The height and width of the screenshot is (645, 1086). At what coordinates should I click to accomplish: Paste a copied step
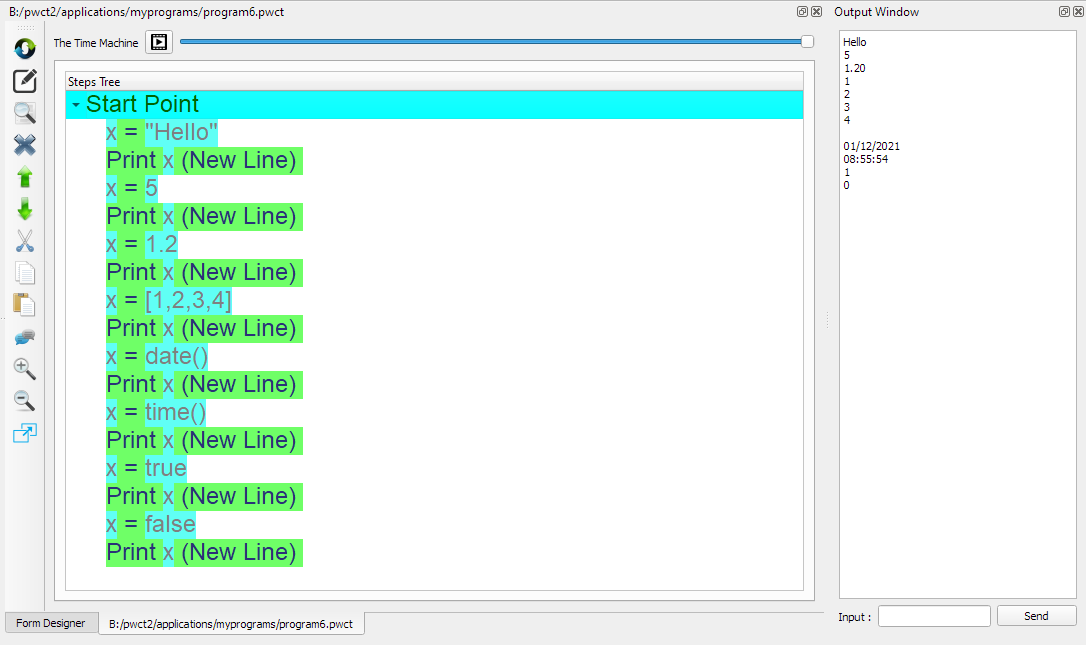(x=24, y=305)
